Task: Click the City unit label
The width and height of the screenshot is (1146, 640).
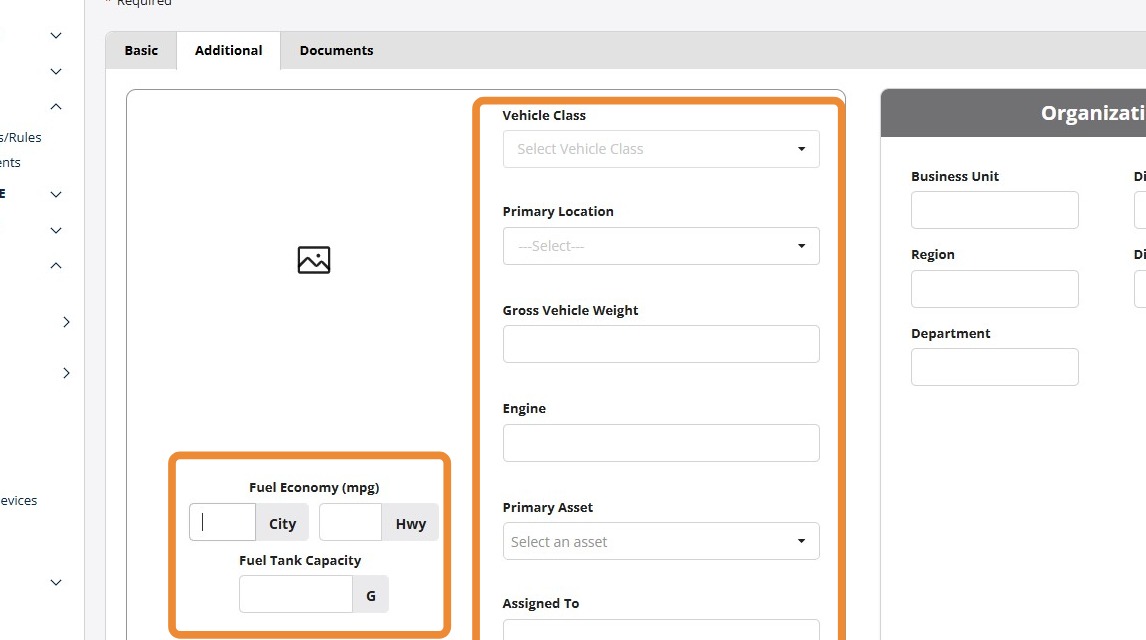Action: tap(282, 523)
